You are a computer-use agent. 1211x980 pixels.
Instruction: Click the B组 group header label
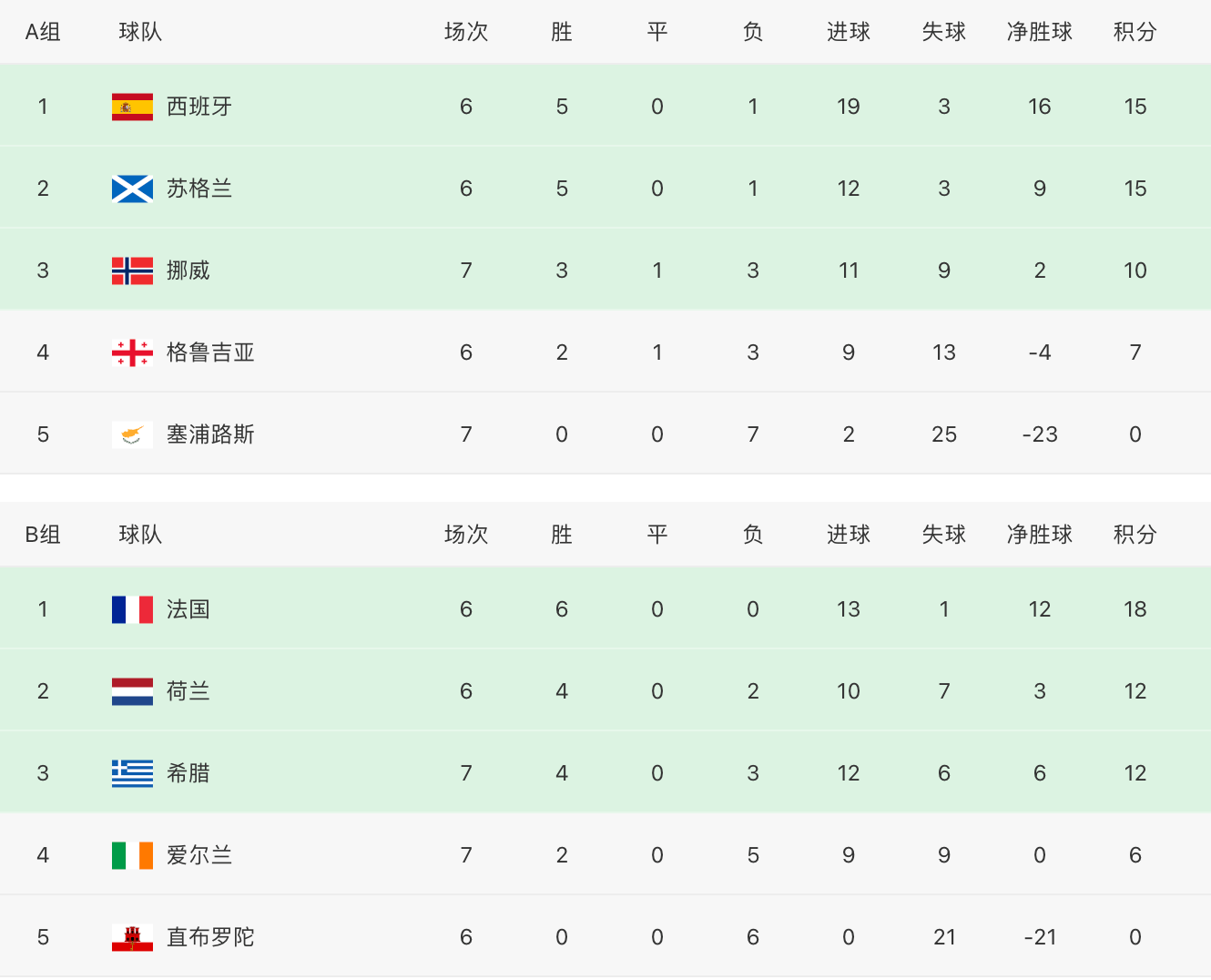pyautogui.click(x=43, y=535)
